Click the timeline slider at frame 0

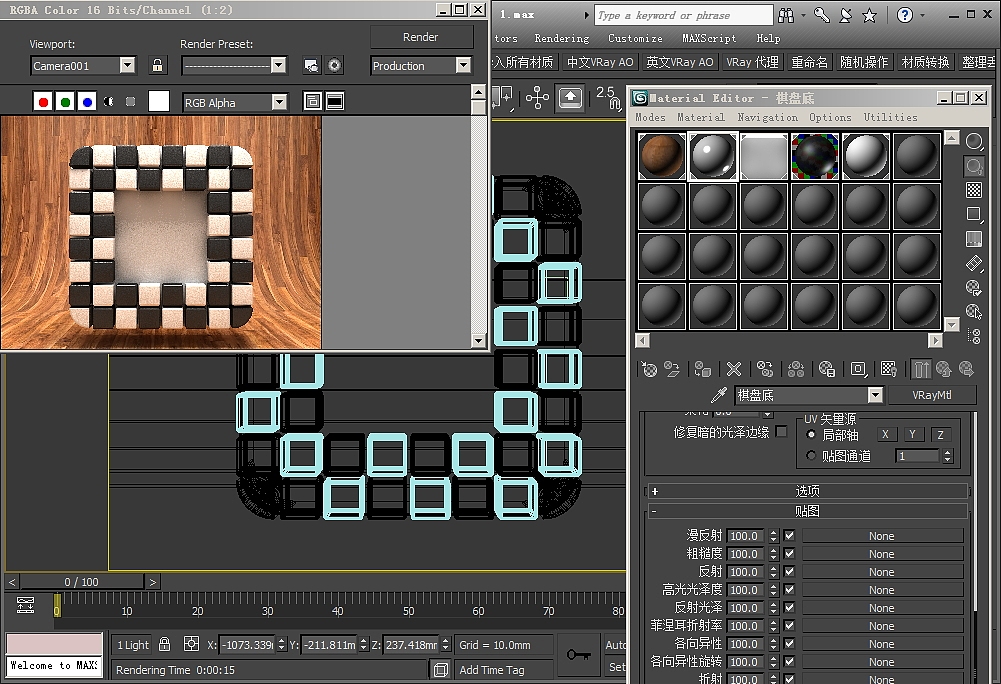pyautogui.click(x=57, y=604)
